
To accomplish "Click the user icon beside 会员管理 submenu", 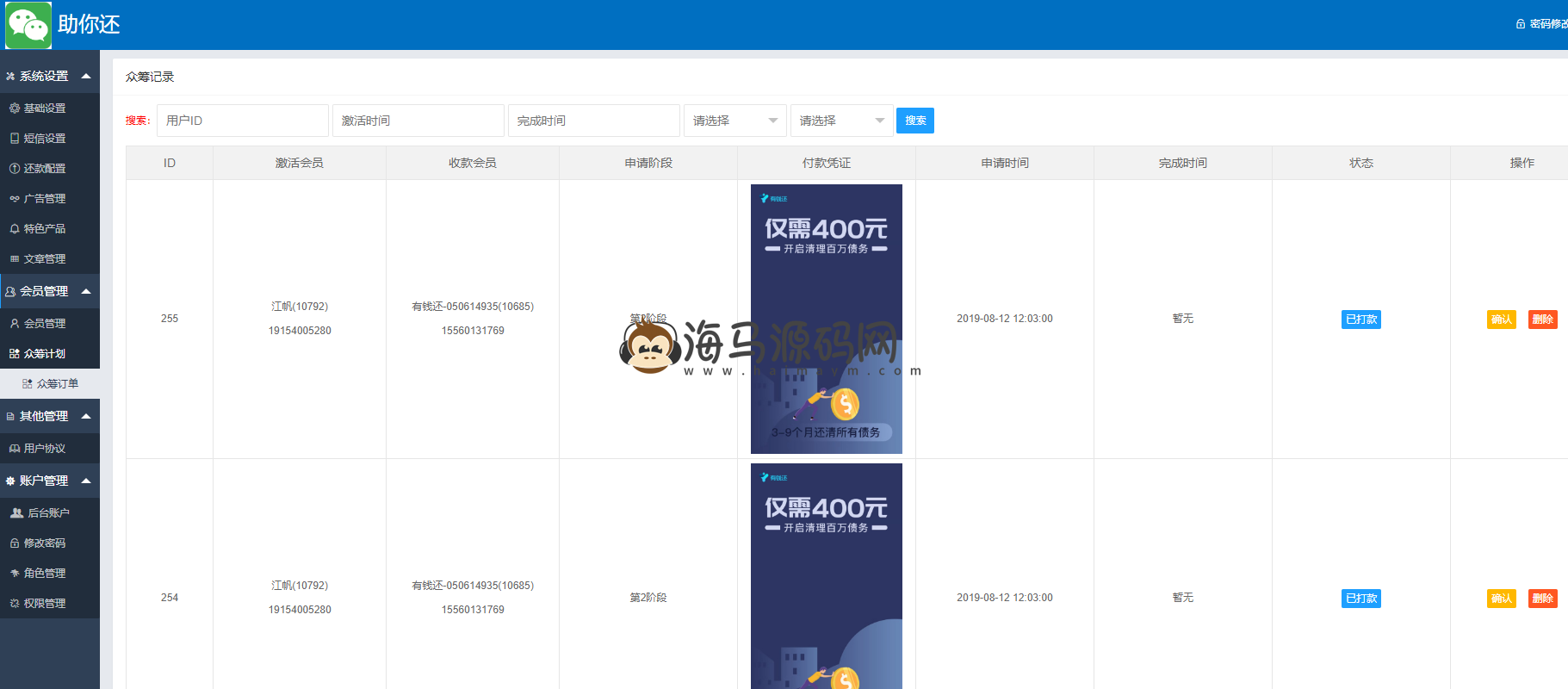I will (x=15, y=324).
